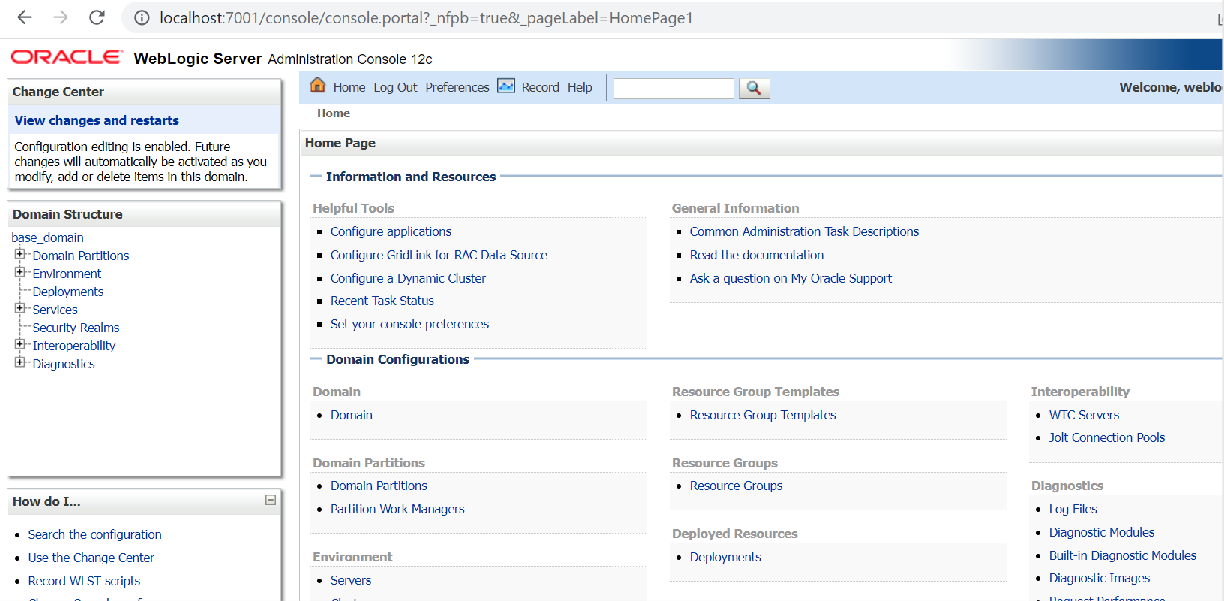
Task: Click the Home house icon in toolbar
Action: click(318, 86)
